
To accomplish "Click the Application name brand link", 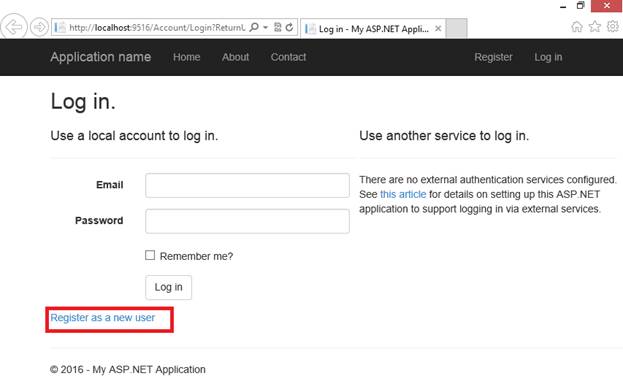I will (x=101, y=57).
